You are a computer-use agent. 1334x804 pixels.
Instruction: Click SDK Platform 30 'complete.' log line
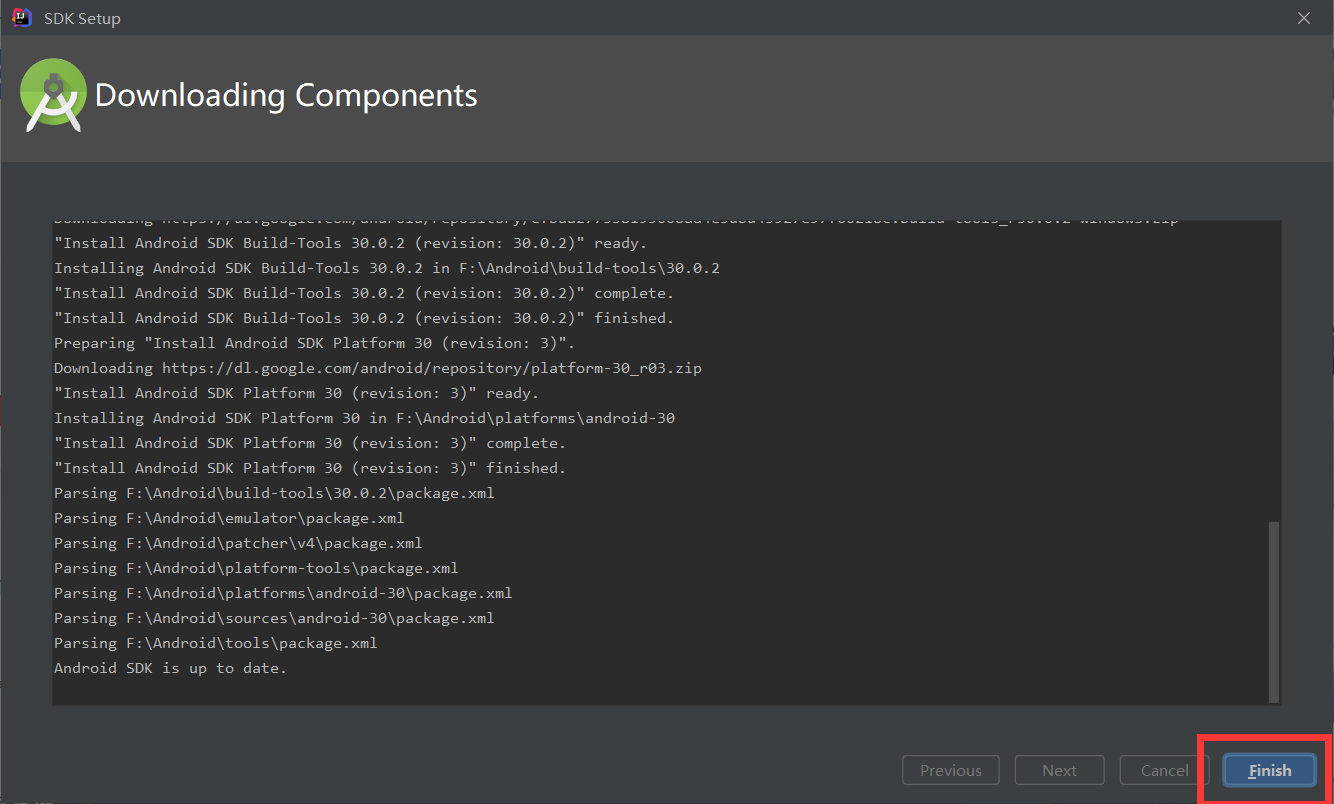click(x=310, y=443)
